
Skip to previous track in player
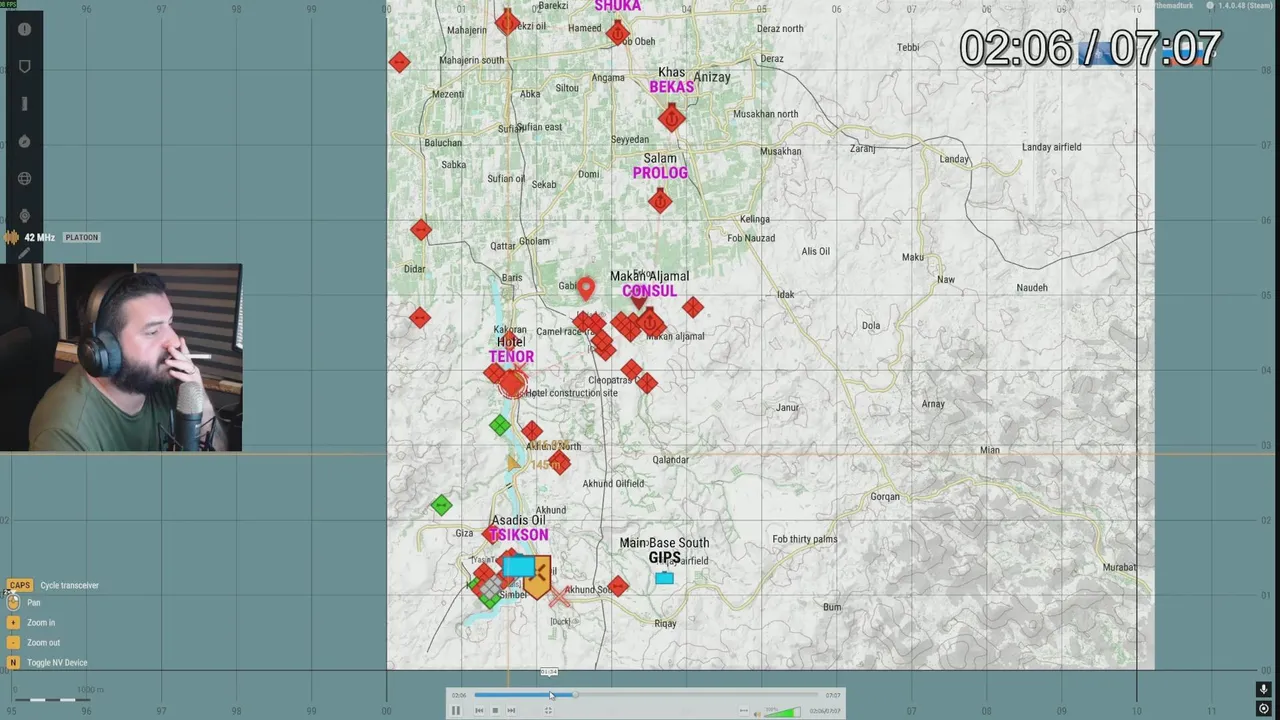tap(479, 711)
